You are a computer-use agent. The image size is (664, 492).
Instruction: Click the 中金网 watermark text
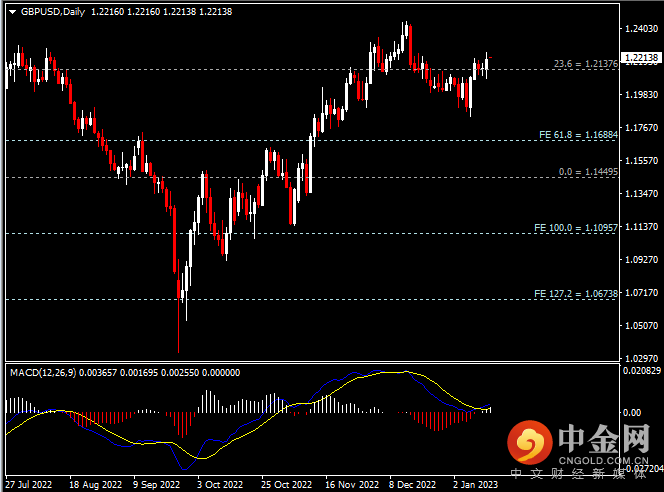(605, 438)
